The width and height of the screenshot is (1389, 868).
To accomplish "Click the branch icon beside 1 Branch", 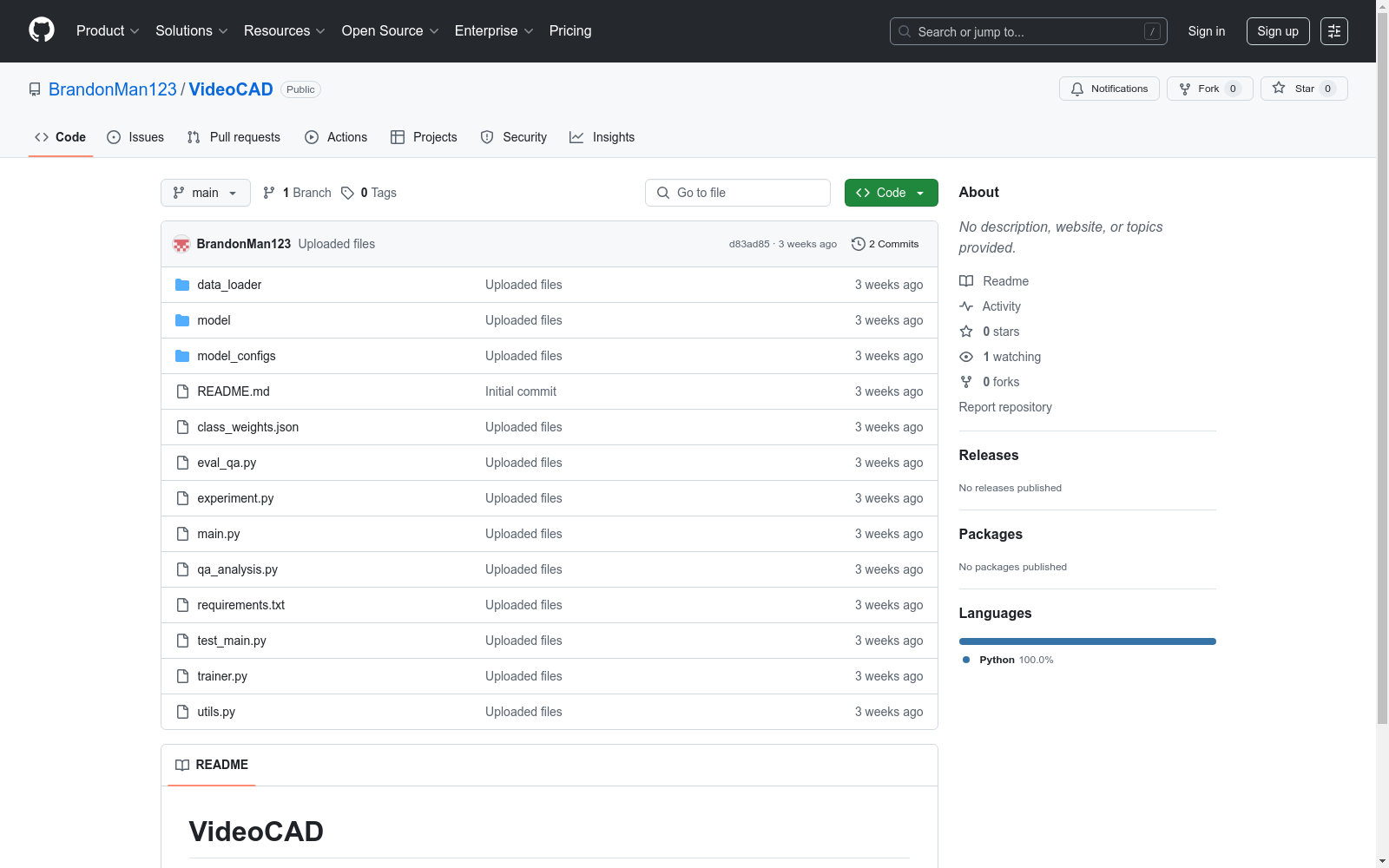I will 269,193.
